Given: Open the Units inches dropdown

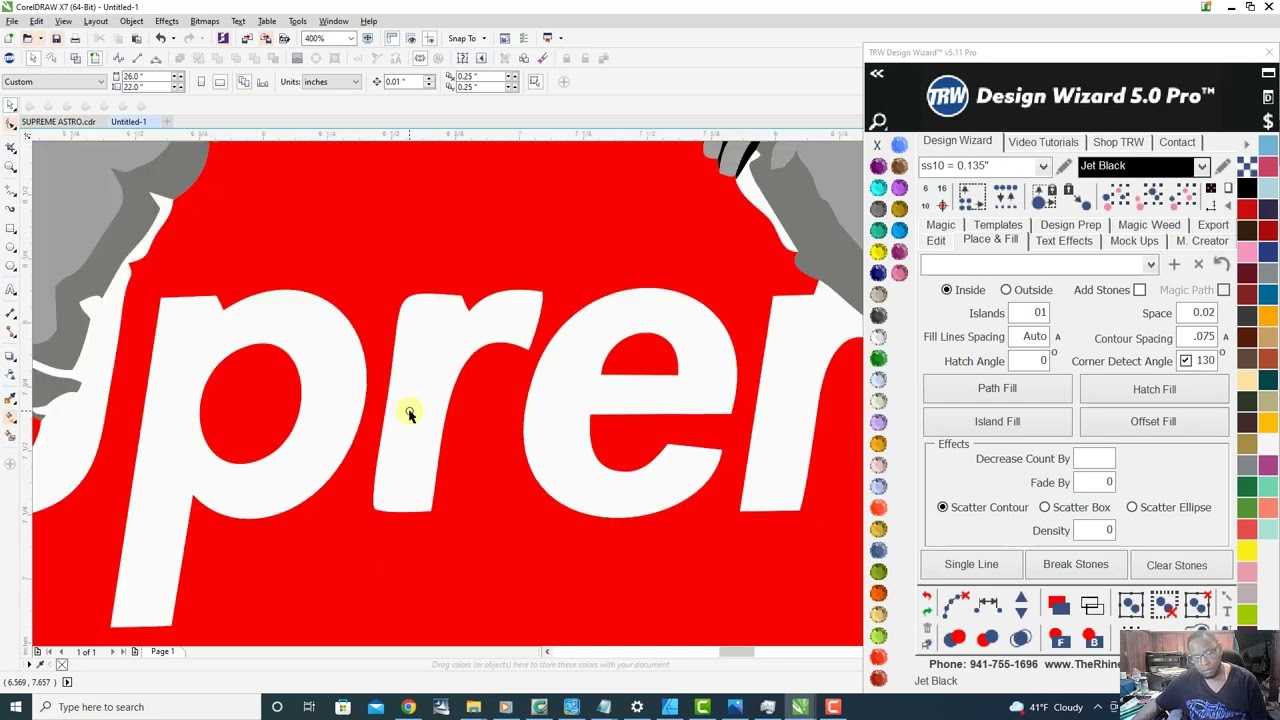Looking at the screenshot, I should tap(355, 81).
